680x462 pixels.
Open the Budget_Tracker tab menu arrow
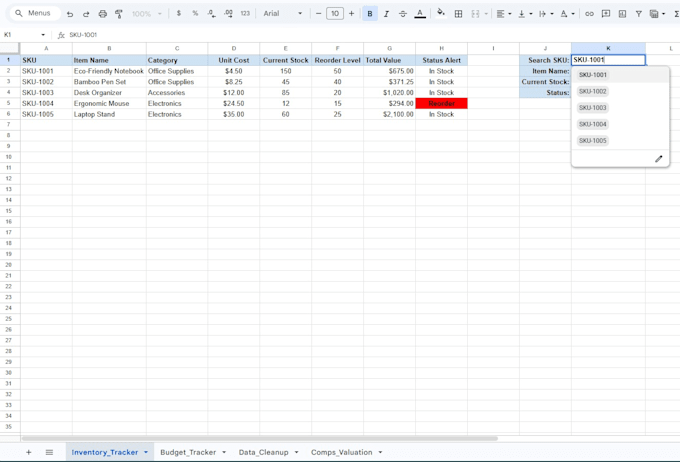224,452
